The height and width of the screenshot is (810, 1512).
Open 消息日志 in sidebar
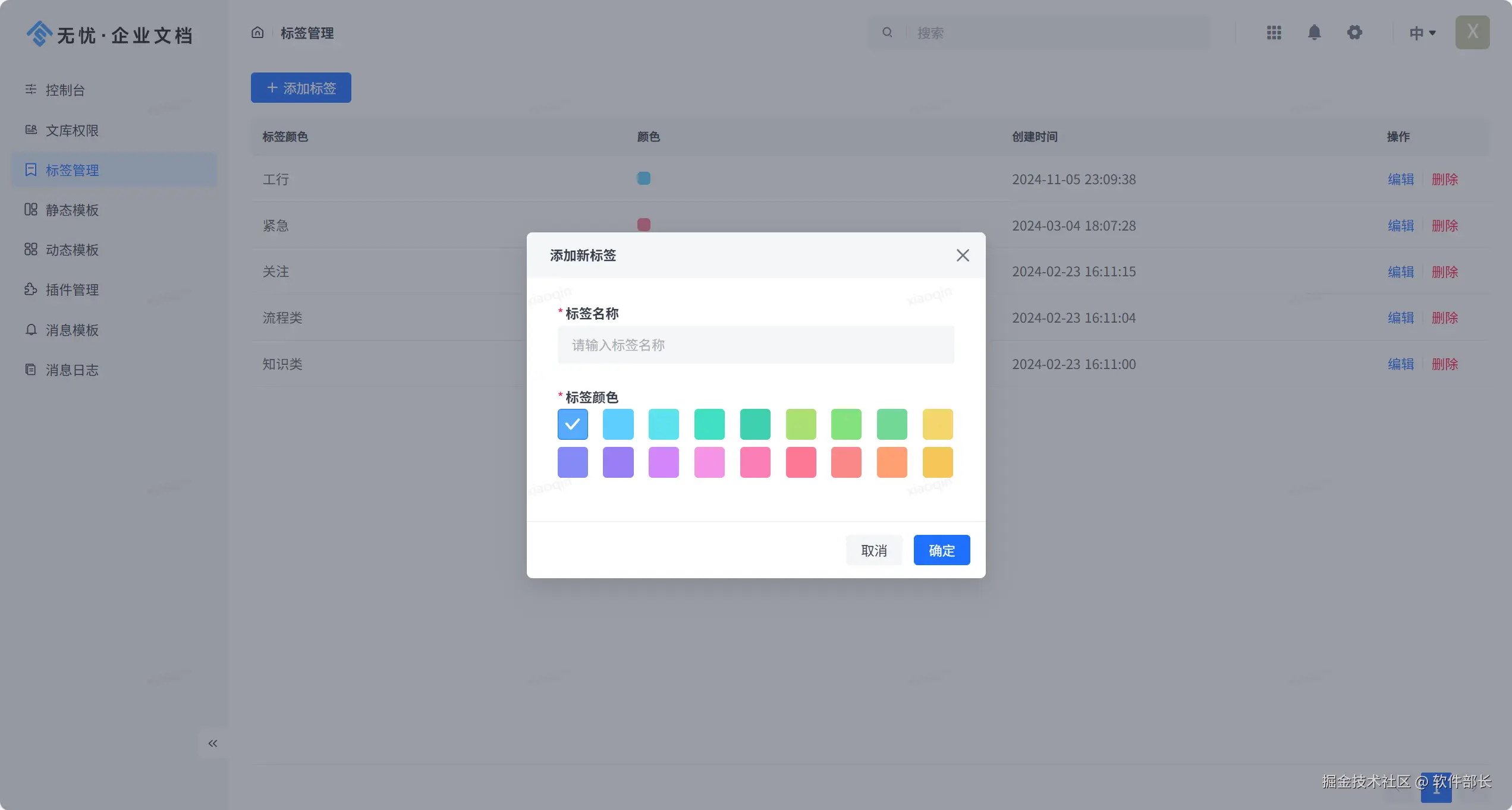72,370
